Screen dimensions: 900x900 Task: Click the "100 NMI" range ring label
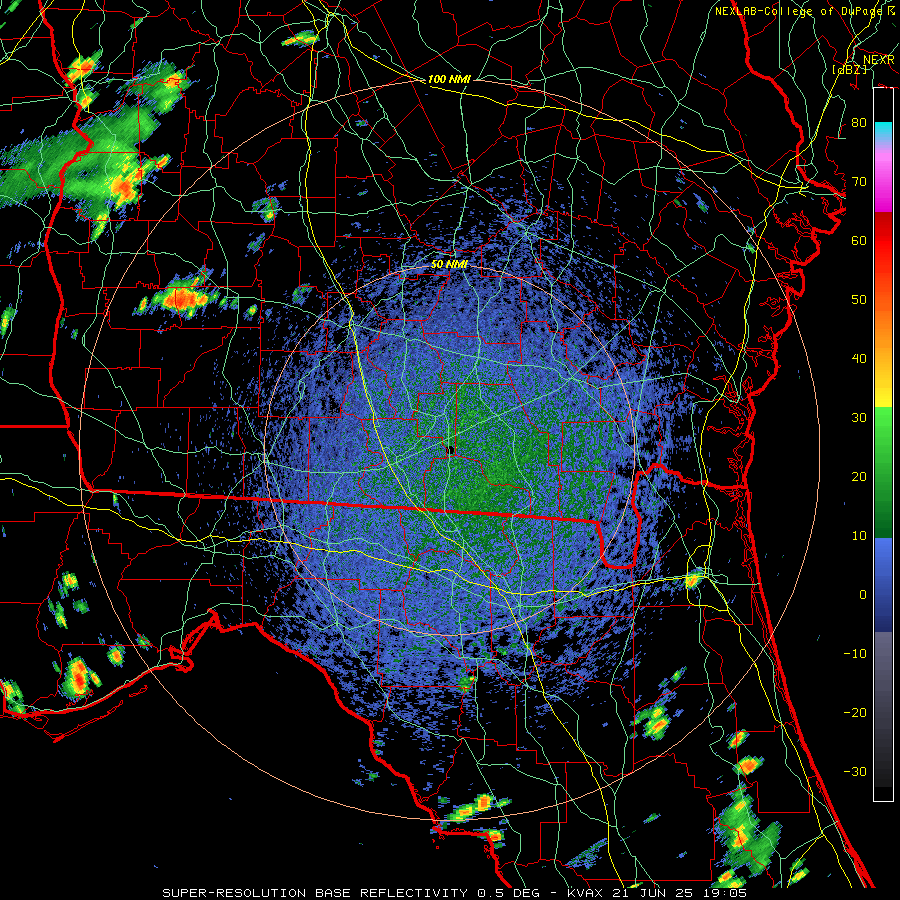click(449, 79)
